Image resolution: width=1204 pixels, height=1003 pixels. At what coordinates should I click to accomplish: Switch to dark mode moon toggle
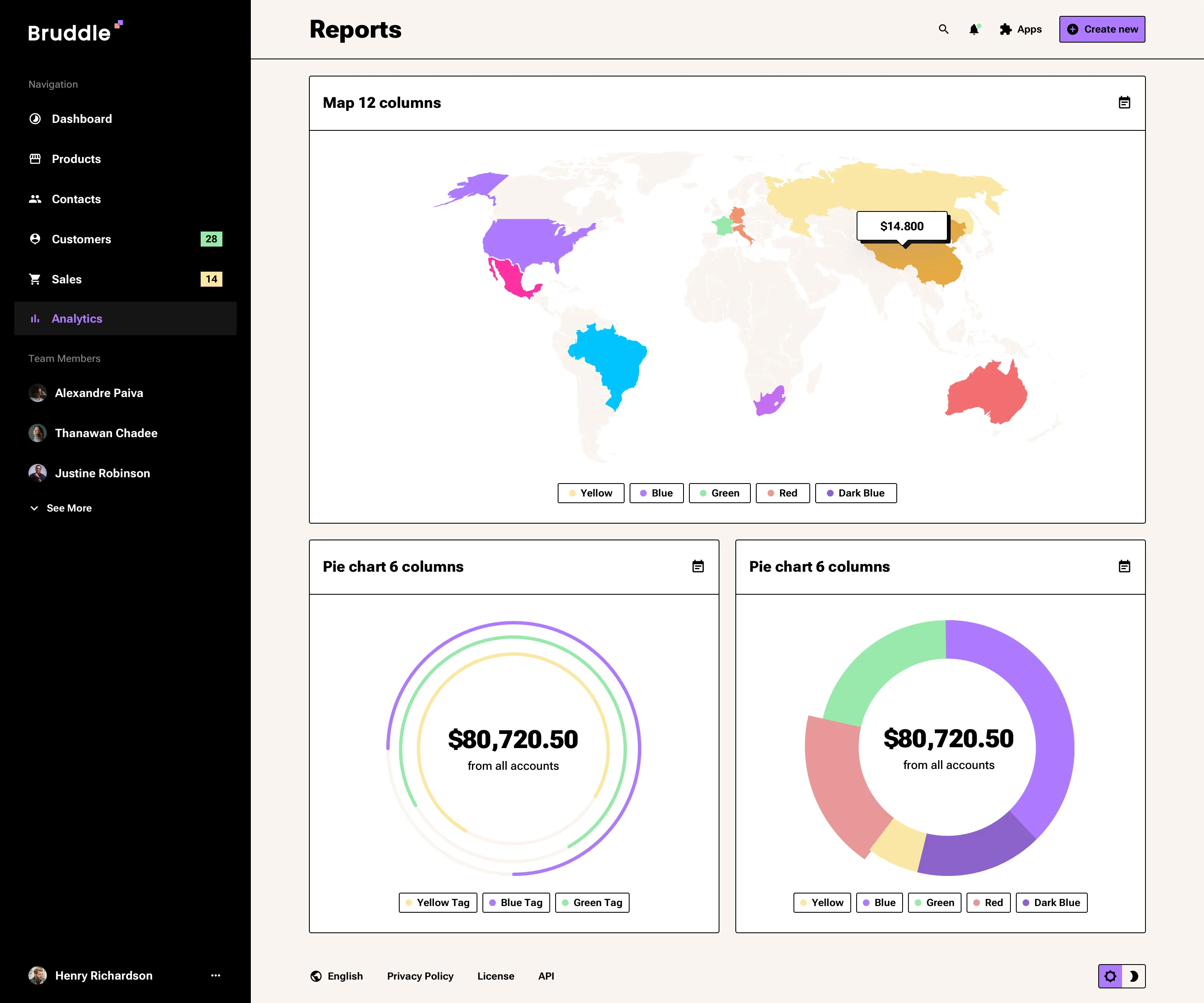click(1133, 976)
